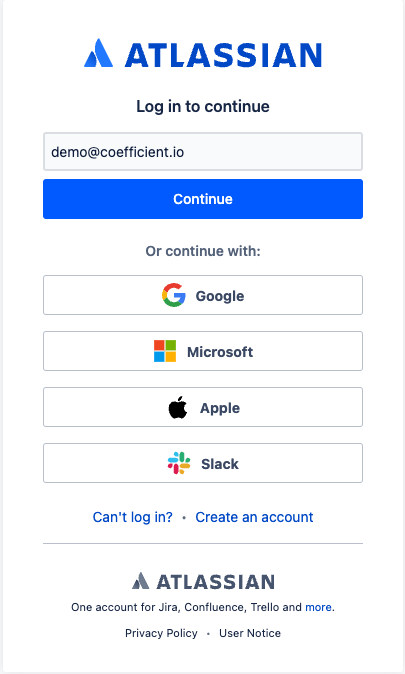Image resolution: width=405 pixels, height=674 pixels.
Task: Continue with Apple sign-in button
Action: click(x=203, y=407)
